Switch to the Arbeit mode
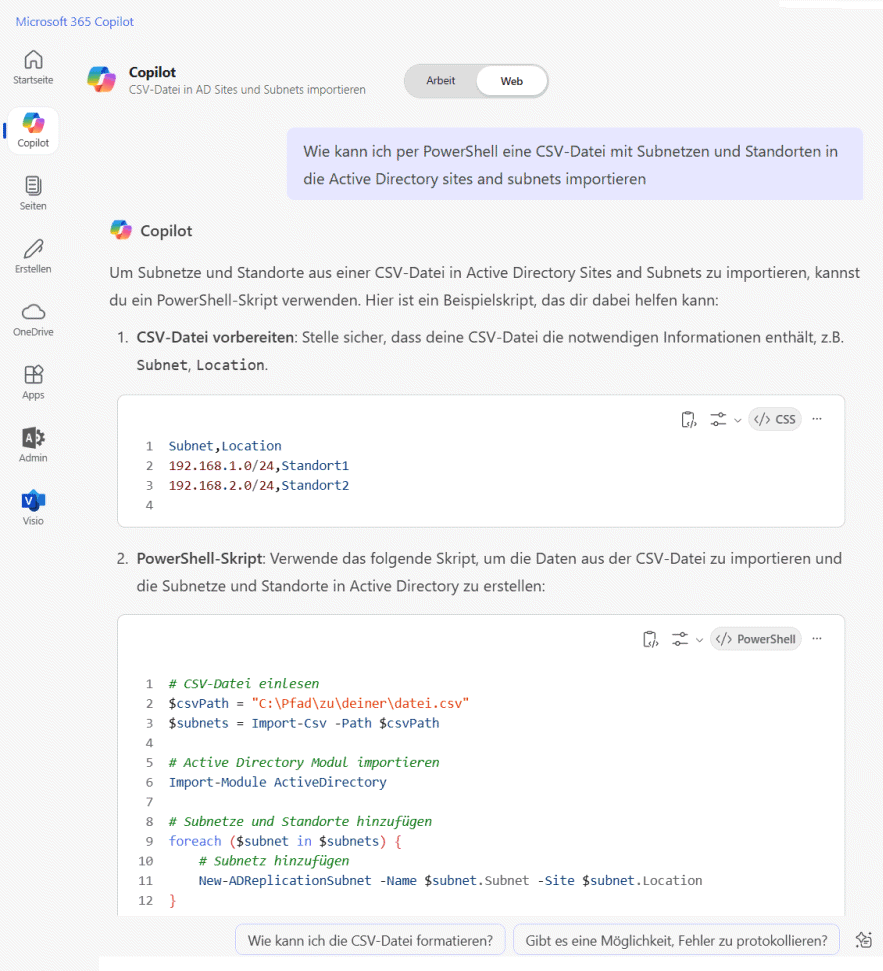Screen dimensions: 883x971 [440, 81]
